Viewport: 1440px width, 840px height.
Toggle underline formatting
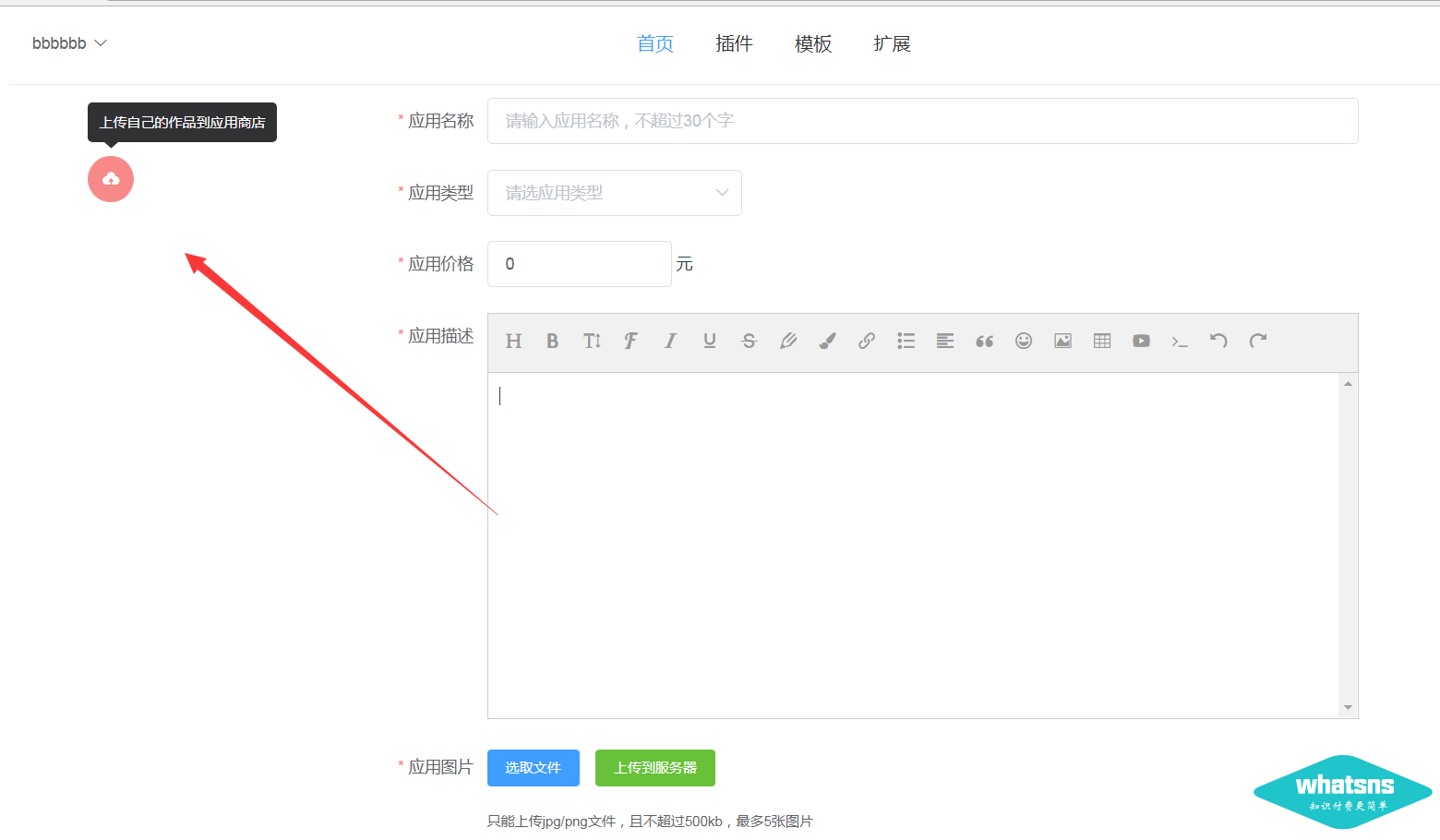coord(709,341)
